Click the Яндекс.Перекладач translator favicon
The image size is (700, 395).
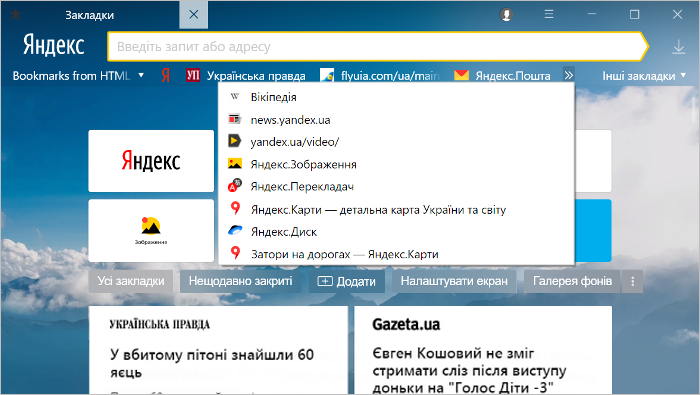[235, 185]
